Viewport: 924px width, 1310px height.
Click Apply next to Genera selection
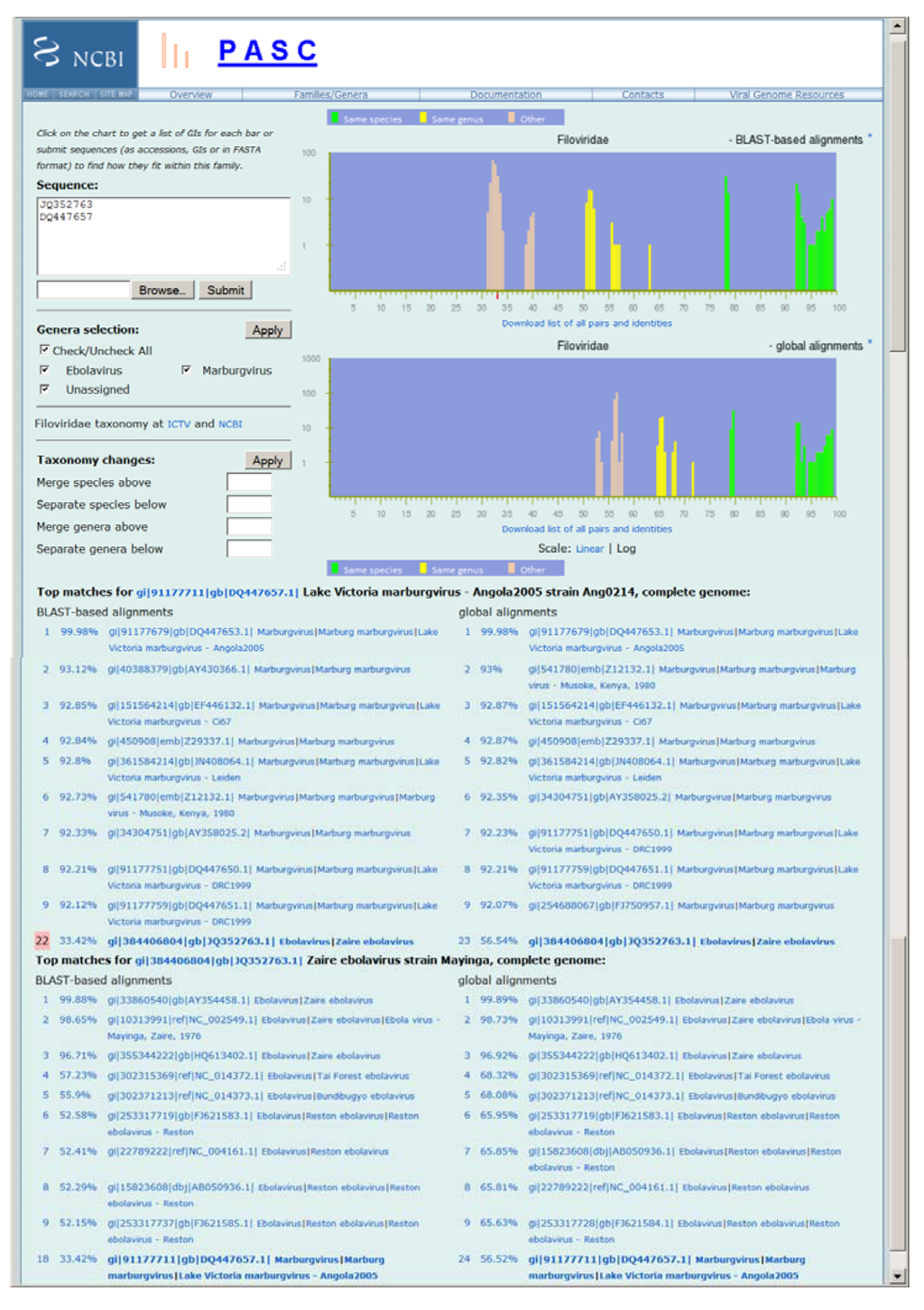268,330
